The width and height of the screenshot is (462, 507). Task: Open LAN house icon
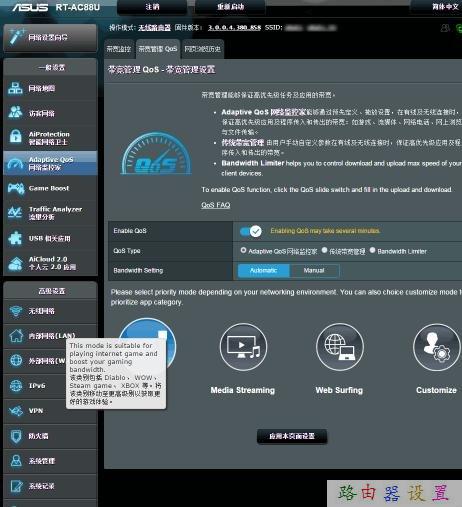[15, 336]
